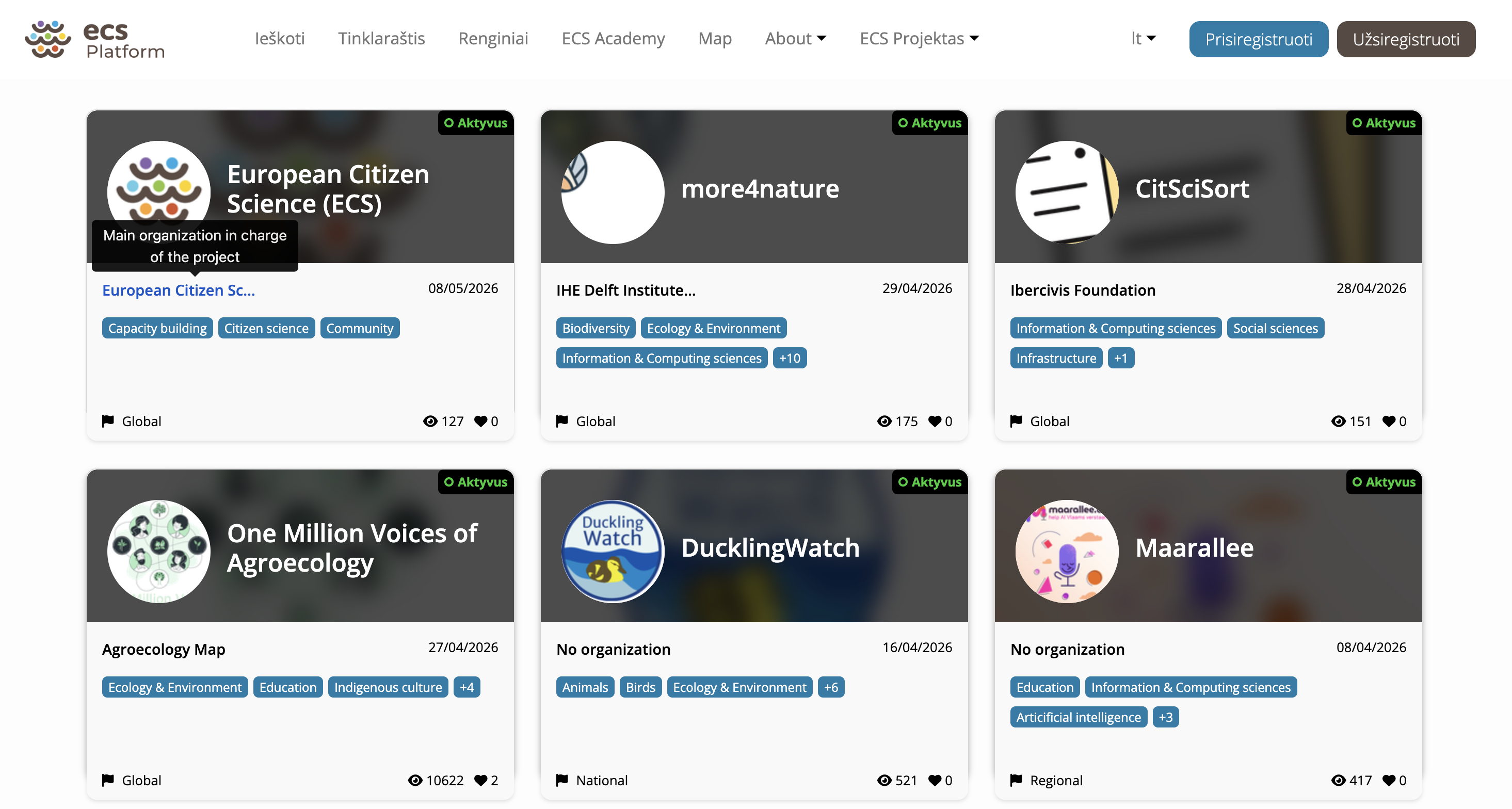Click the DucklingWatch round logo
Viewport: 1512px width, 809px height.
(613, 552)
